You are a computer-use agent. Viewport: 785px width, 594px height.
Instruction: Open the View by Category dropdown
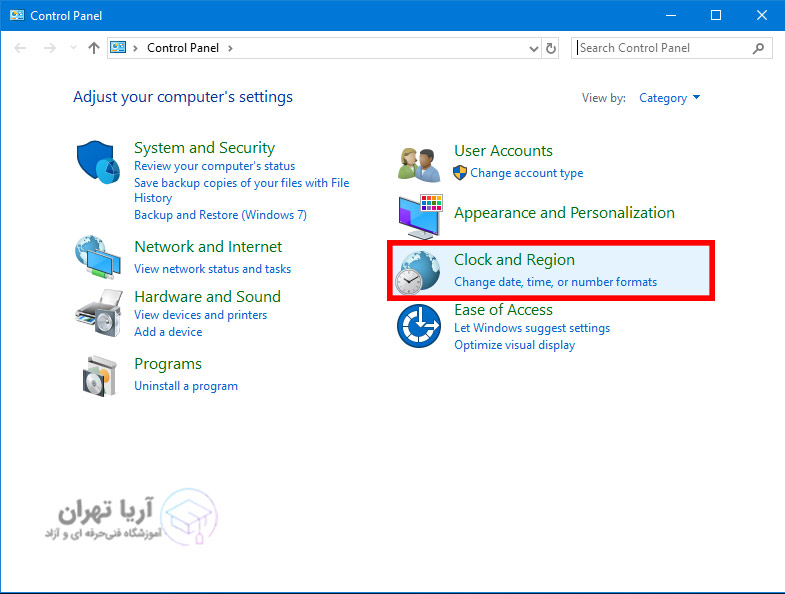click(669, 98)
